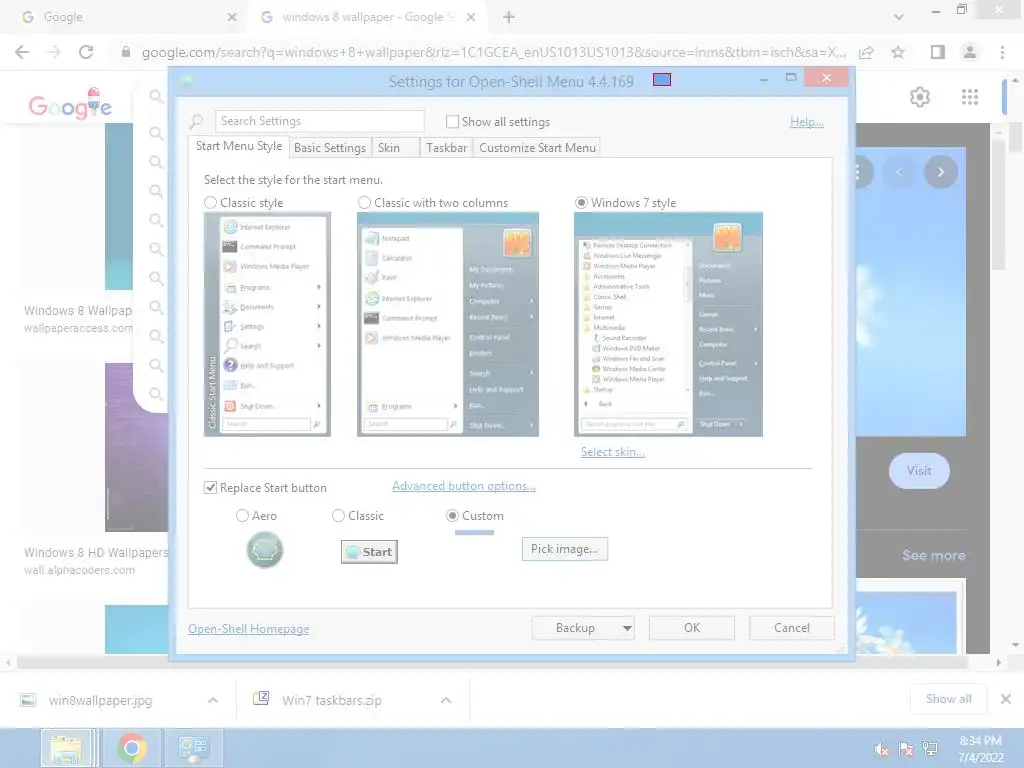Open the network tray icon
1024x768 pixels.
930,749
